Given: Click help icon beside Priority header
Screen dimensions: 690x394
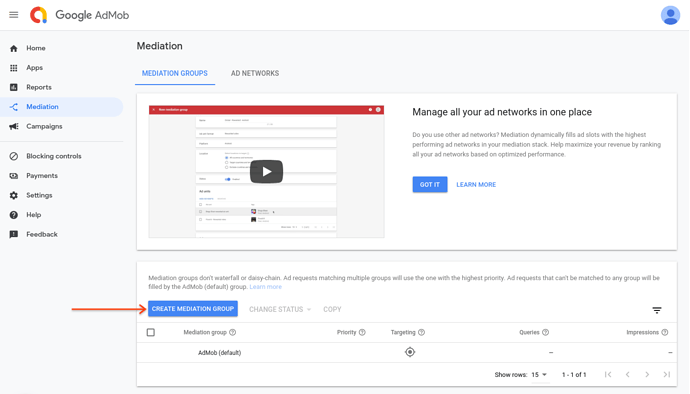Looking at the screenshot, I should tap(362, 332).
